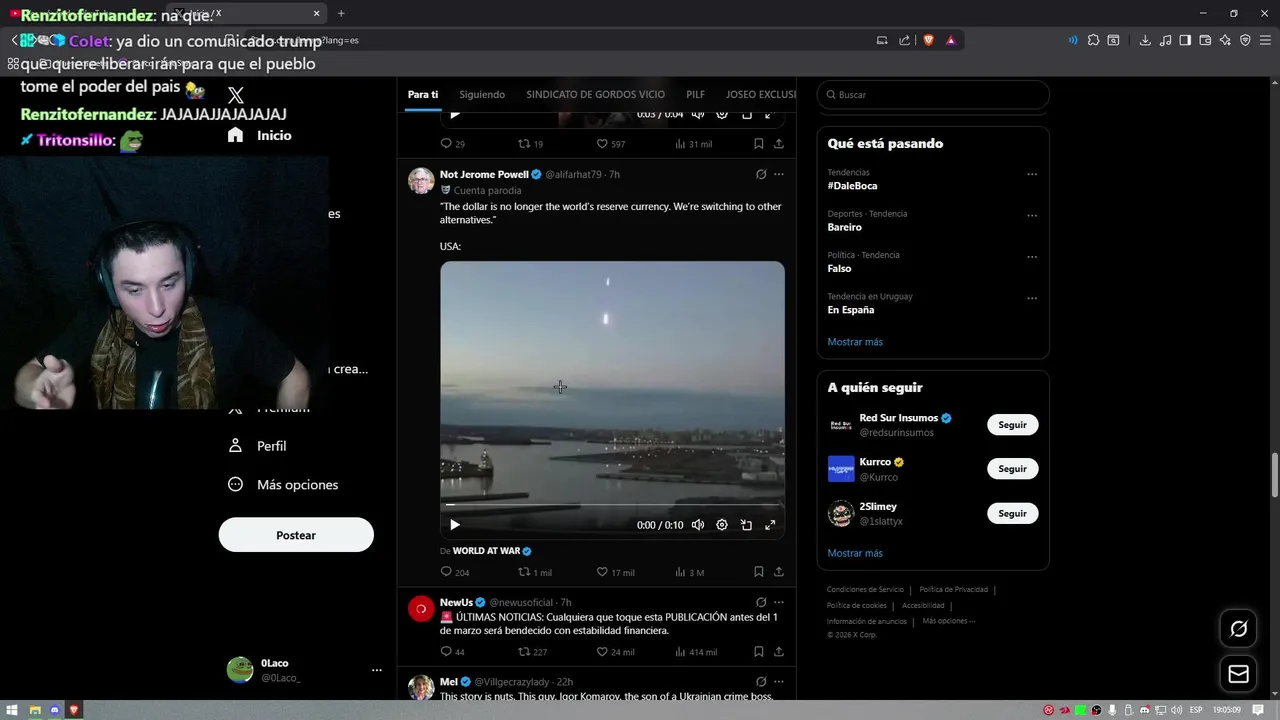The height and width of the screenshot is (720, 1280).
Task: Switch to the Para ti tab
Action: click(422, 94)
